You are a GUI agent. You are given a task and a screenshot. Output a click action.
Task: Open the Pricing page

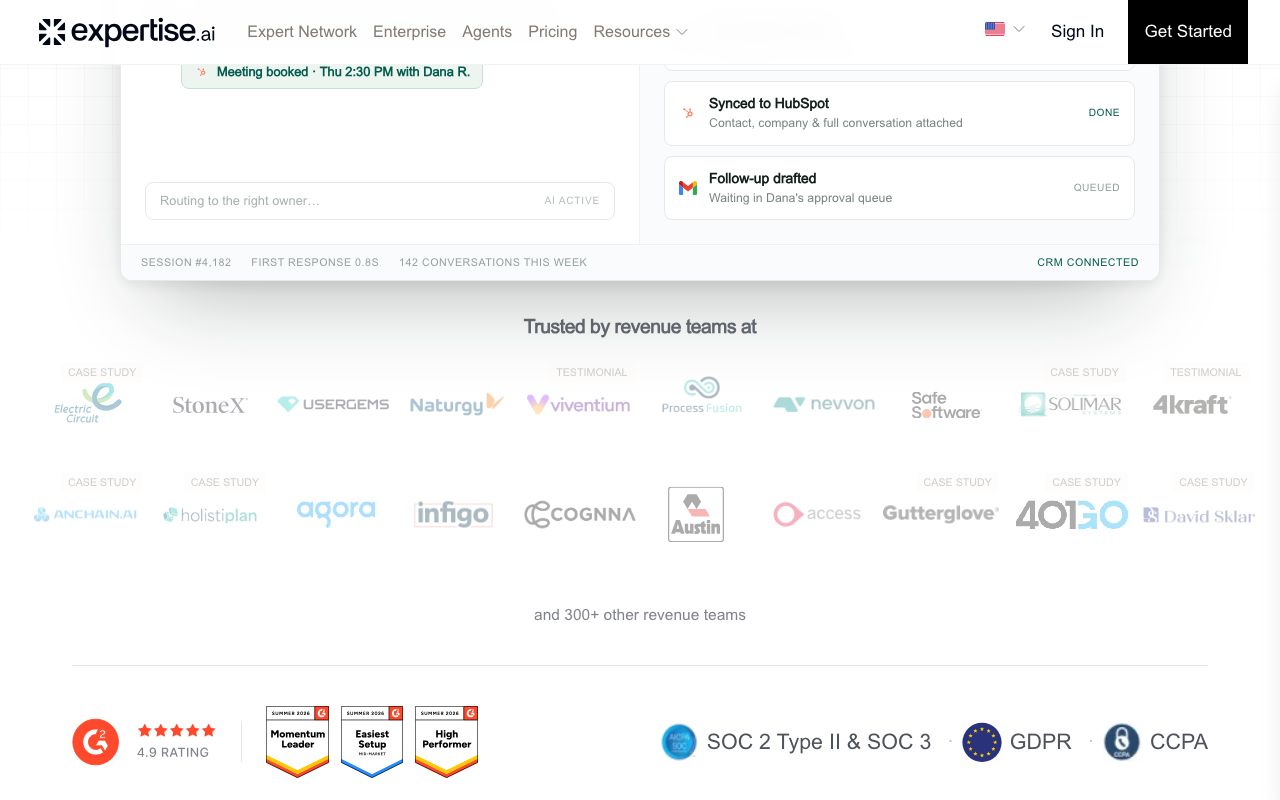552,32
